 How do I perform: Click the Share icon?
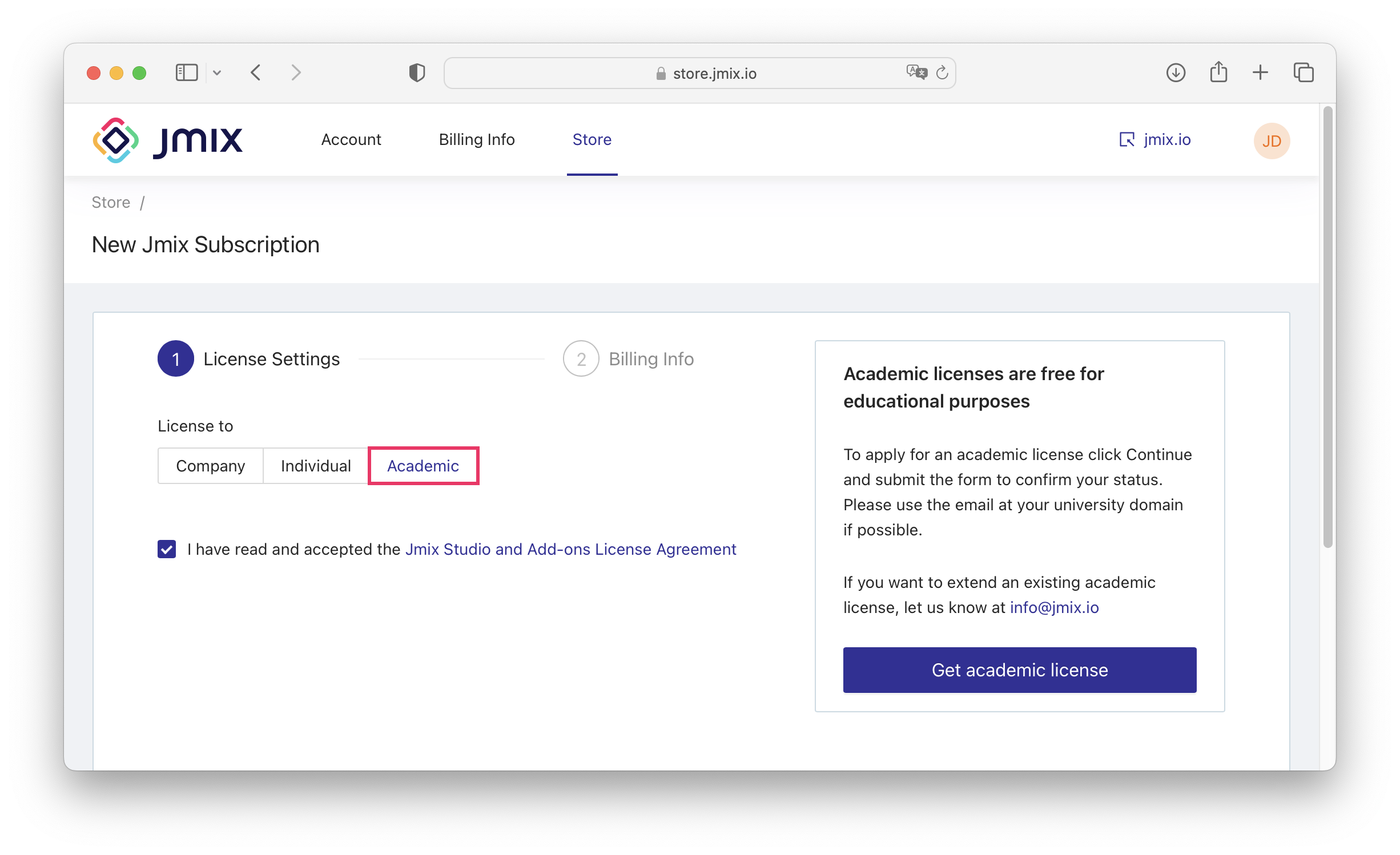pos(1218,72)
